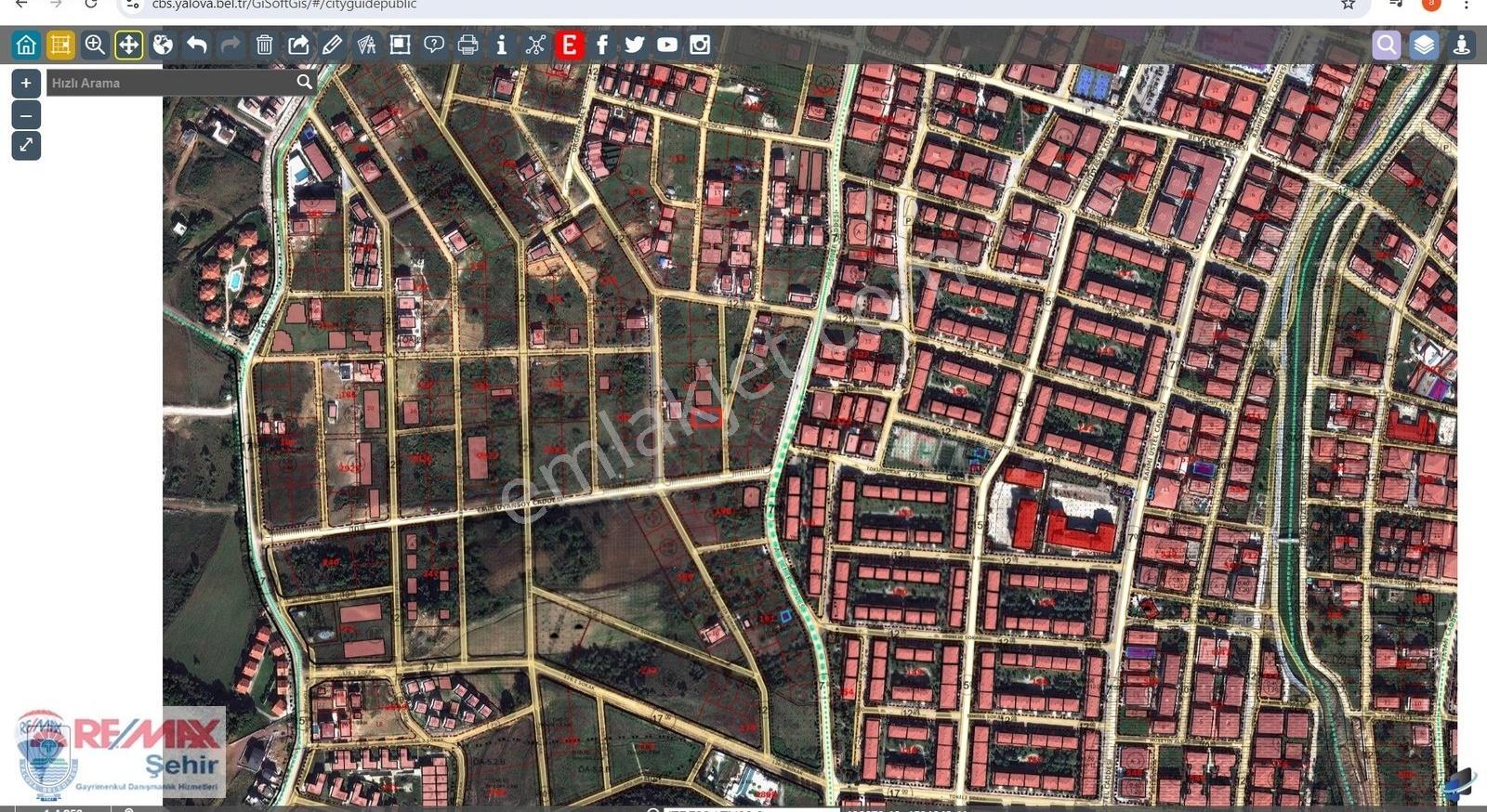The width and height of the screenshot is (1487, 812).
Task: Open the yellow parcel grid tool
Action: click(60, 45)
